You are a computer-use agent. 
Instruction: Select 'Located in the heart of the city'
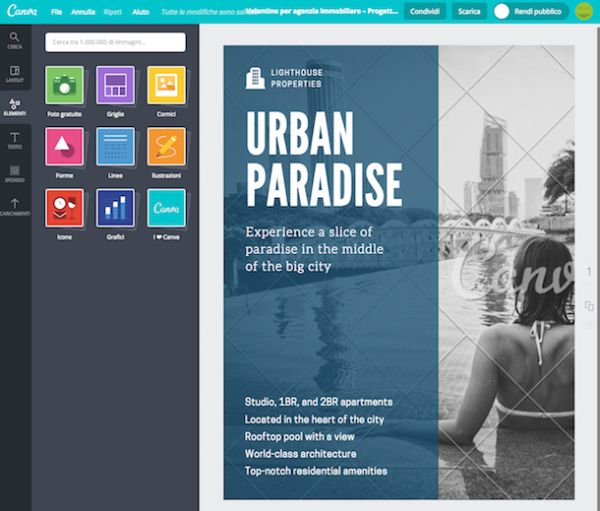[x=314, y=419]
